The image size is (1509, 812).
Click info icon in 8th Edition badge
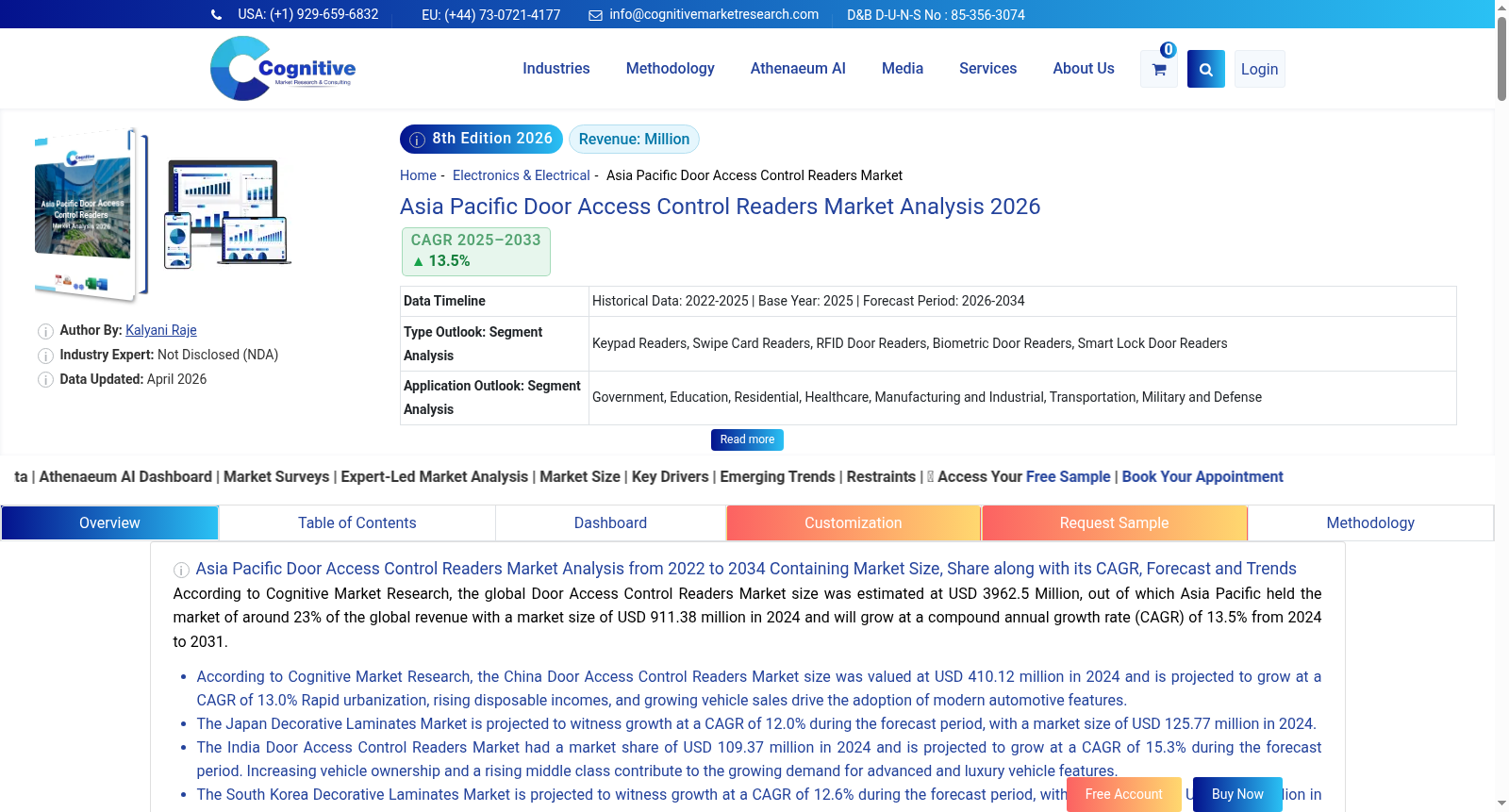click(418, 140)
